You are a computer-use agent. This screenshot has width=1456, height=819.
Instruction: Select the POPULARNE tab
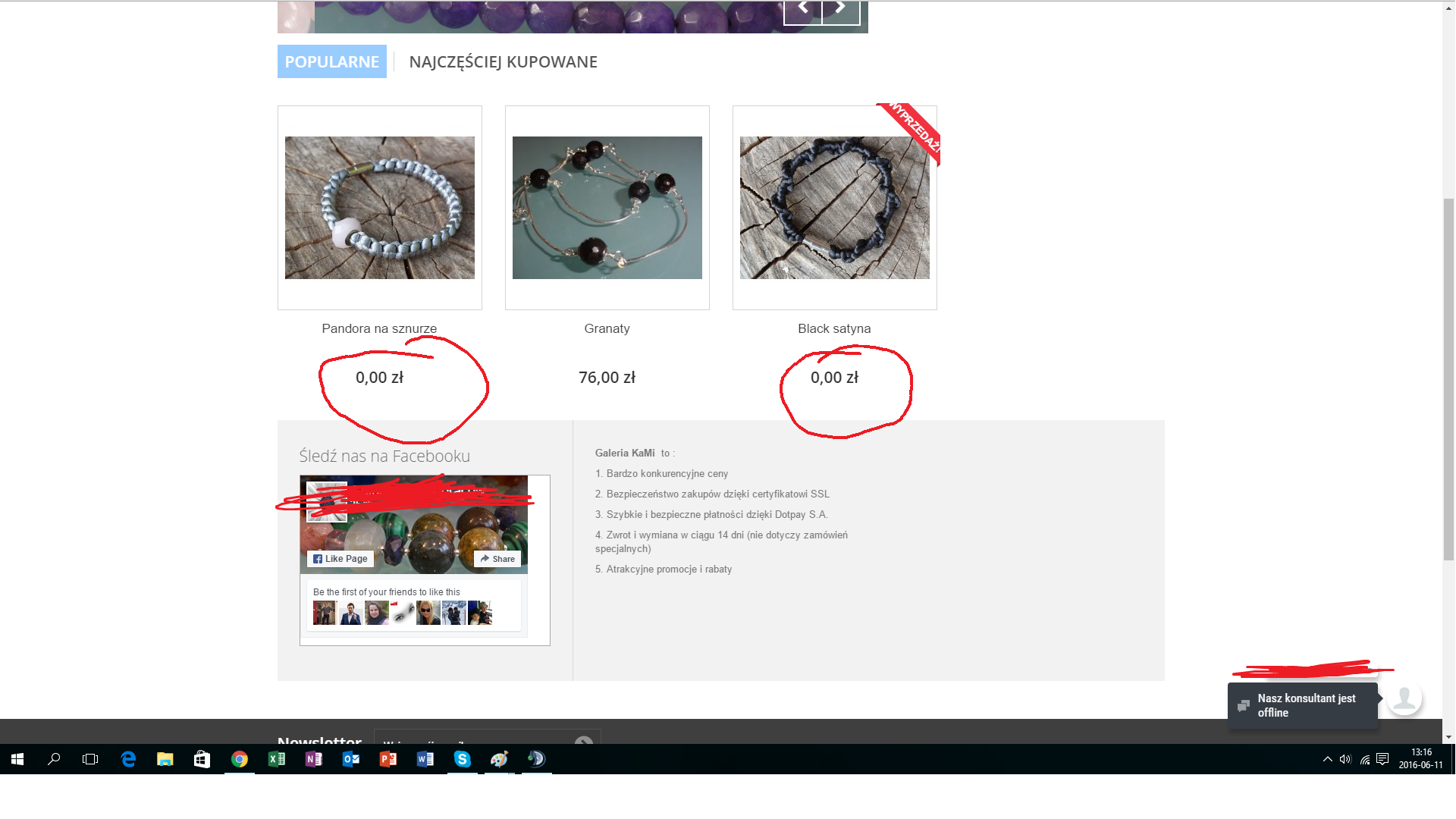[x=331, y=62]
